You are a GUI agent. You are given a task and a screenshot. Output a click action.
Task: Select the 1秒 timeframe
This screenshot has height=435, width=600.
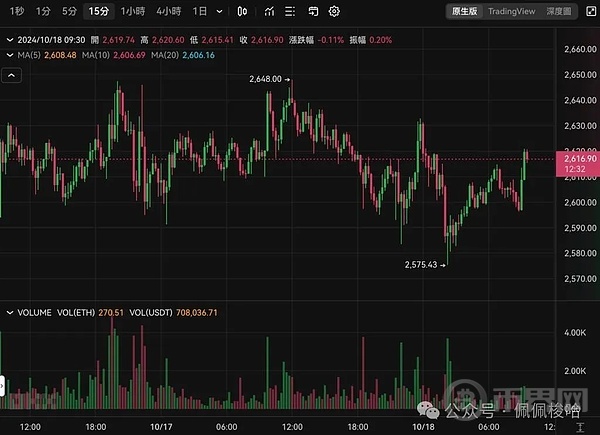tap(17, 11)
